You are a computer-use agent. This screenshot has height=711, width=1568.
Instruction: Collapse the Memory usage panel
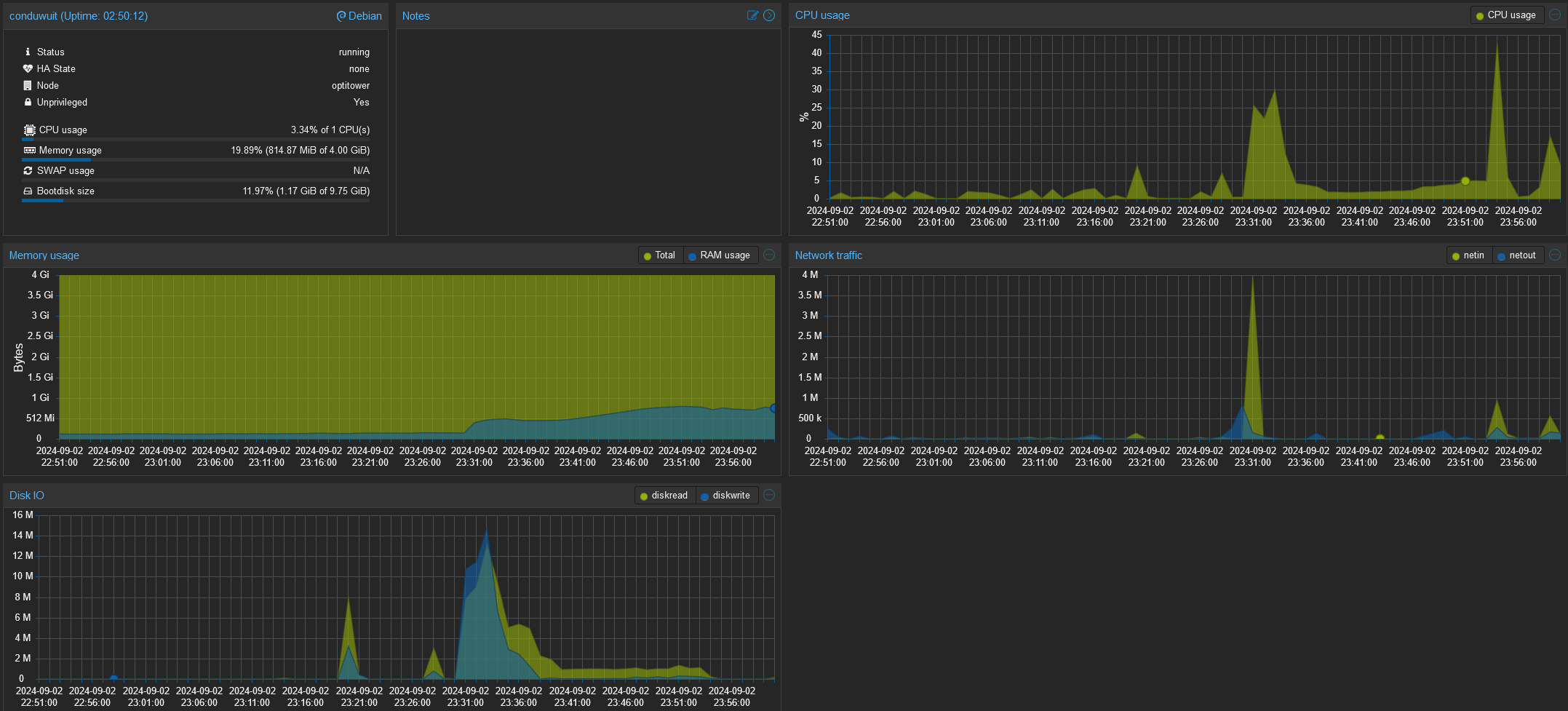point(769,255)
